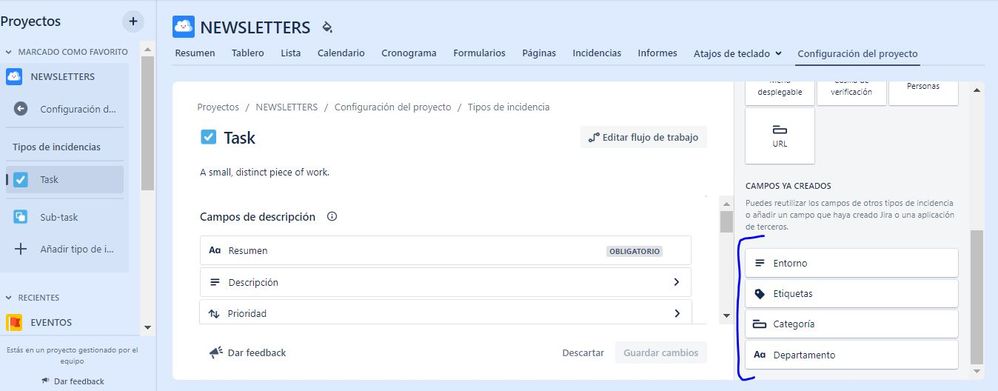Click right panel scrollbar up arrow
The width and height of the screenshot is (998, 391).
977,90
